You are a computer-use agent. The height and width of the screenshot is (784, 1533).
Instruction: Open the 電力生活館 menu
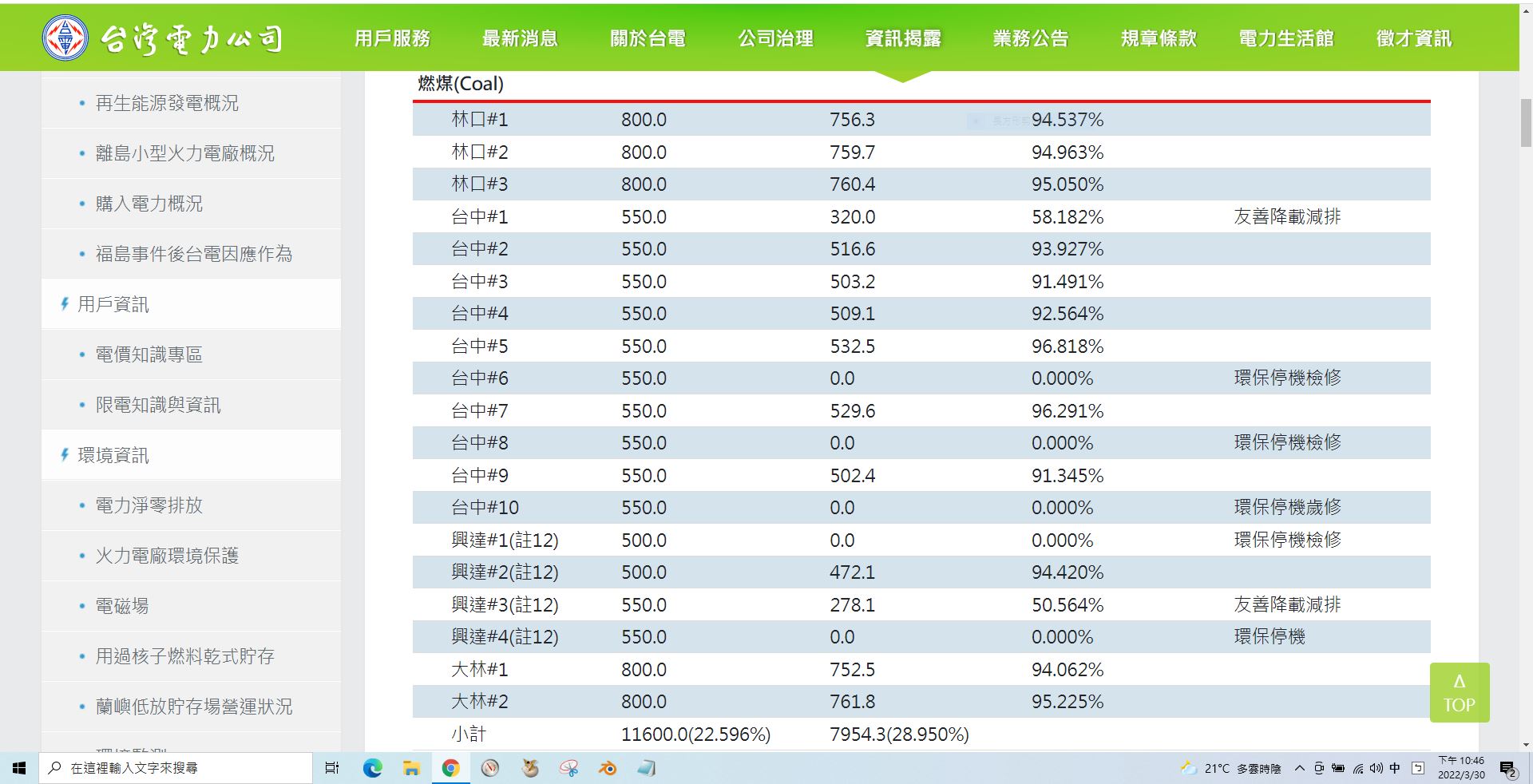pyautogui.click(x=1286, y=38)
